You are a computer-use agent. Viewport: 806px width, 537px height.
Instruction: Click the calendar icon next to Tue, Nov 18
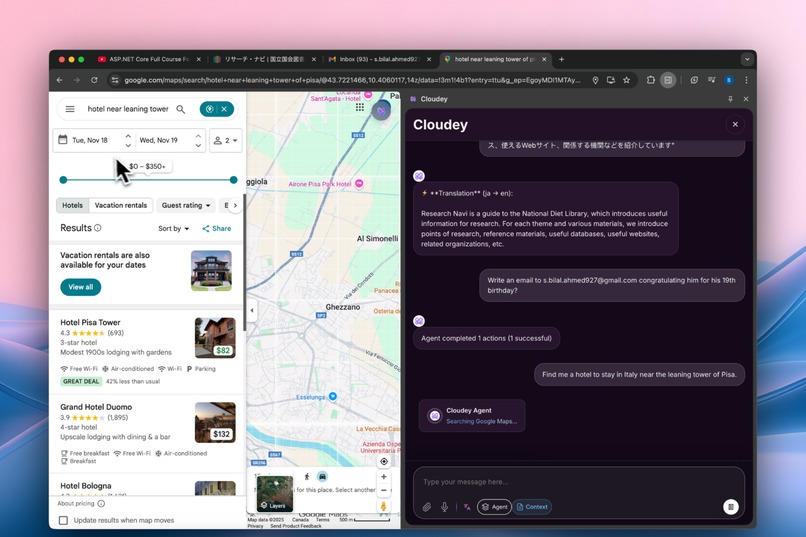(x=63, y=139)
